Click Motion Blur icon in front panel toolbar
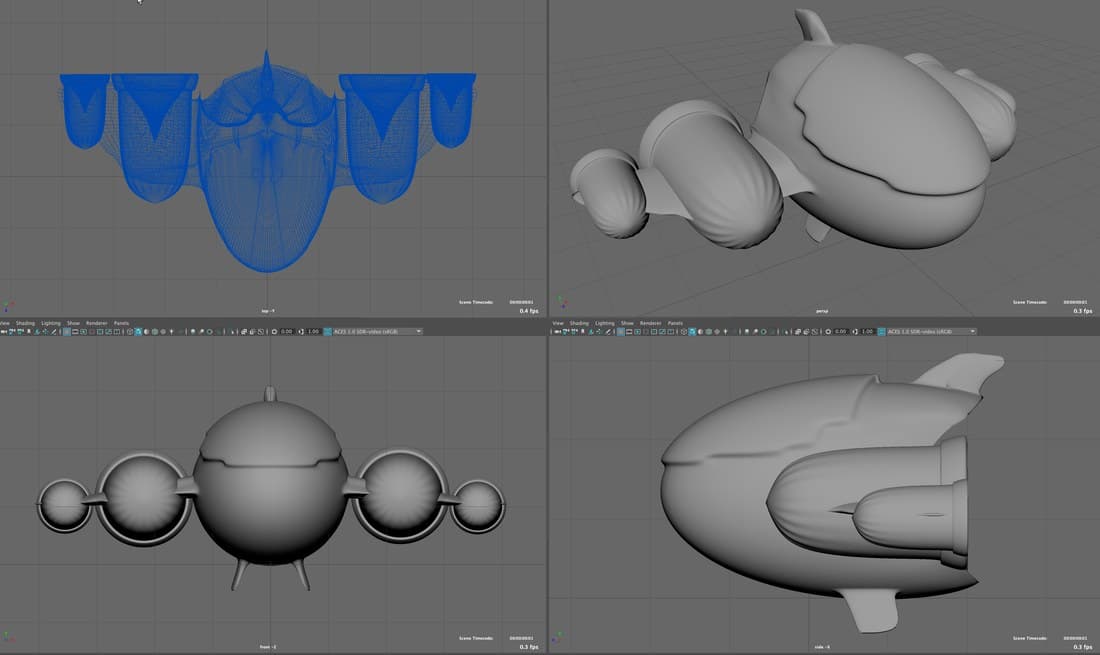Screen dimensions: 1100x655 (x=201, y=332)
